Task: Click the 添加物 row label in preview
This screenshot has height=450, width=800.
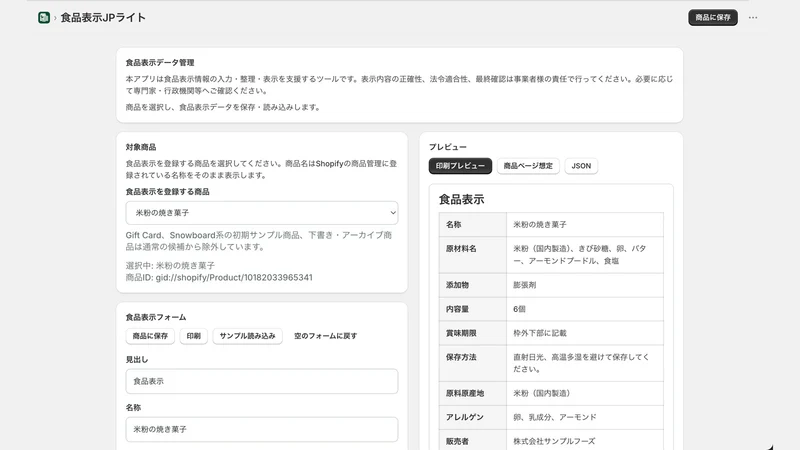Action: [472, 285]
